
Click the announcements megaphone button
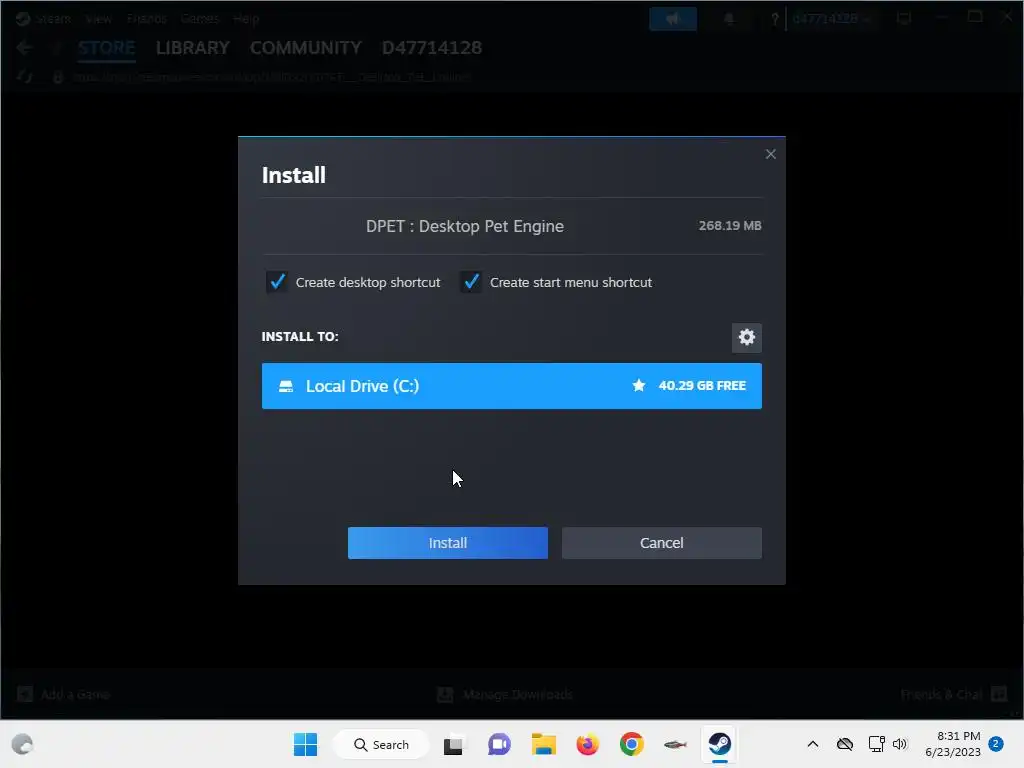(x=673, y=19)
